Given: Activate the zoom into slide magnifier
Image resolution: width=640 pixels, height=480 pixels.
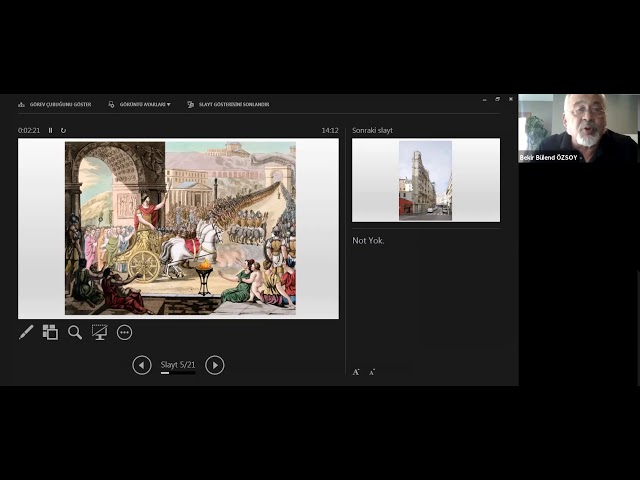Looking at the screenshot, I should (x=75, y=332).
